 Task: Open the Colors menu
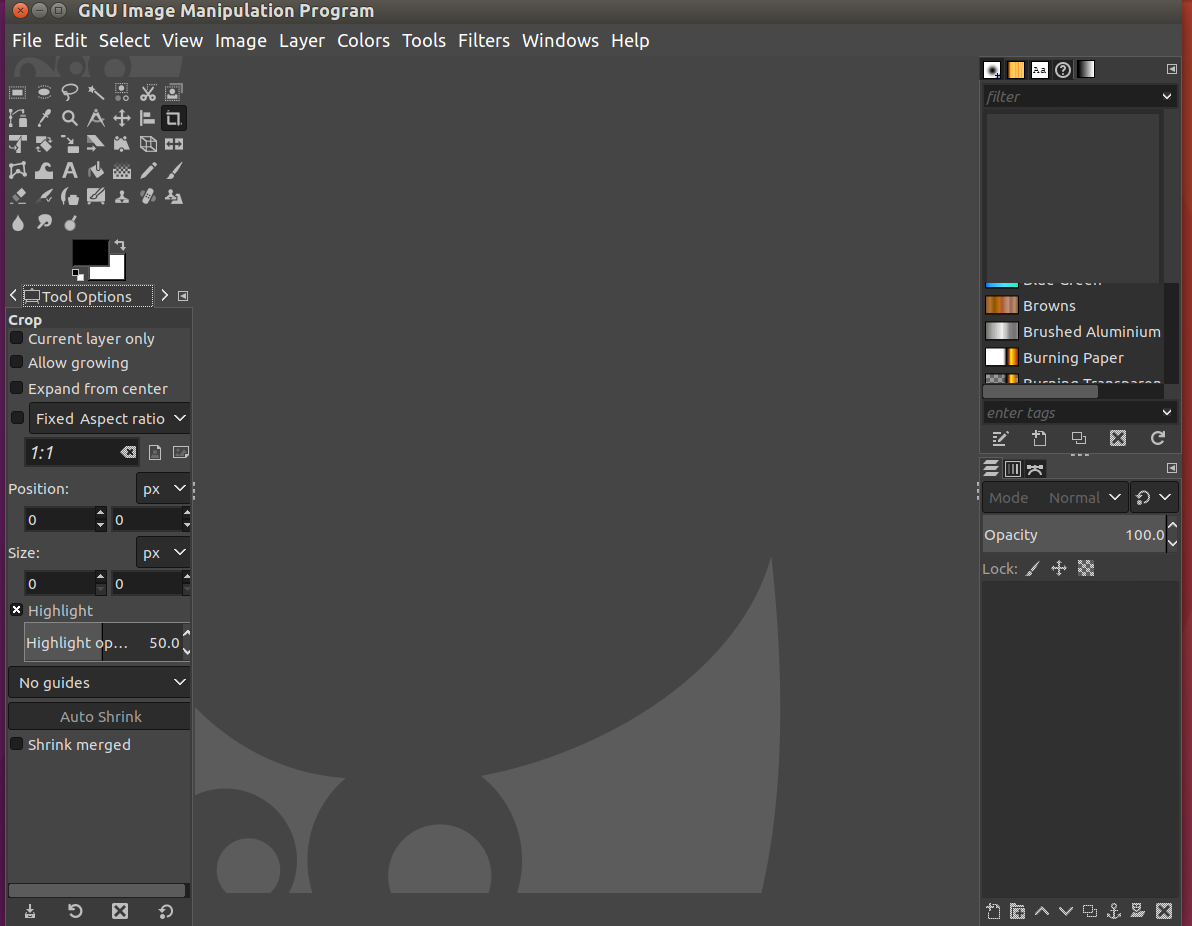pyautogui.click(x=363, y=41)
